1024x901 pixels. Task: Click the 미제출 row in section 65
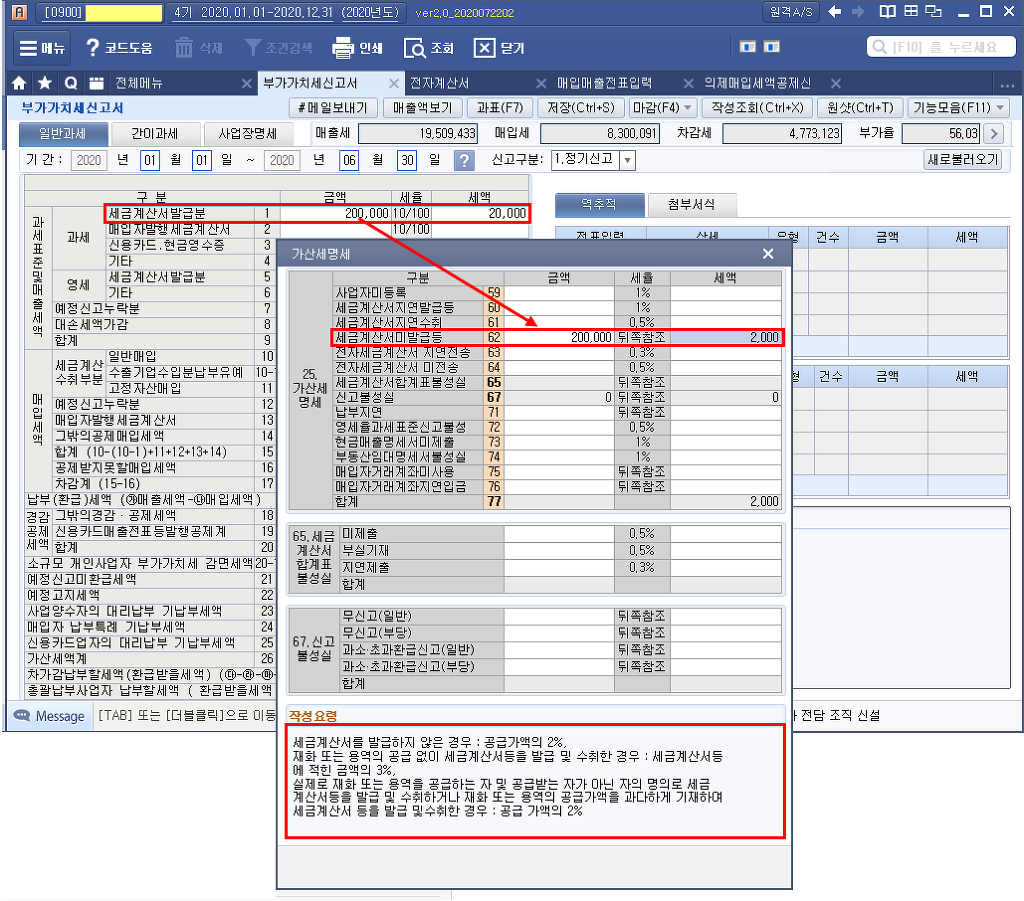561,533
